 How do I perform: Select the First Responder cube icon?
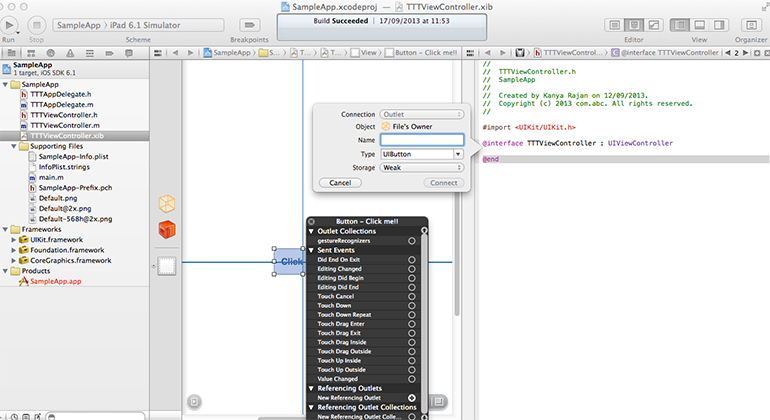167,229
